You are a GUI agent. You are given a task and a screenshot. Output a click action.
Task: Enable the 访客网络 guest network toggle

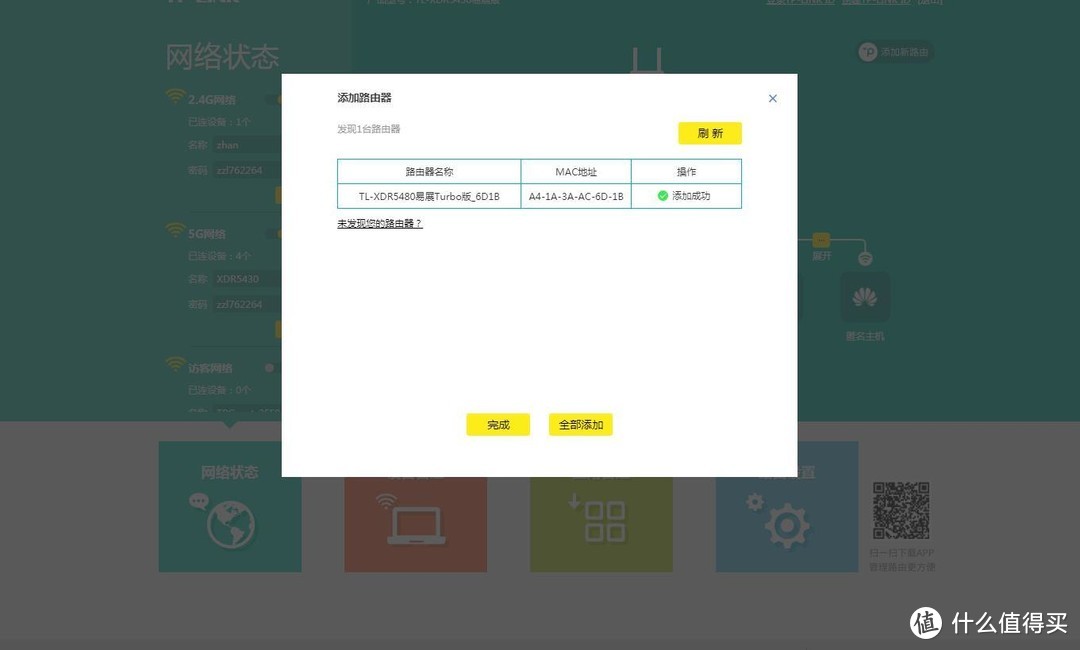[x=268, y=366]
